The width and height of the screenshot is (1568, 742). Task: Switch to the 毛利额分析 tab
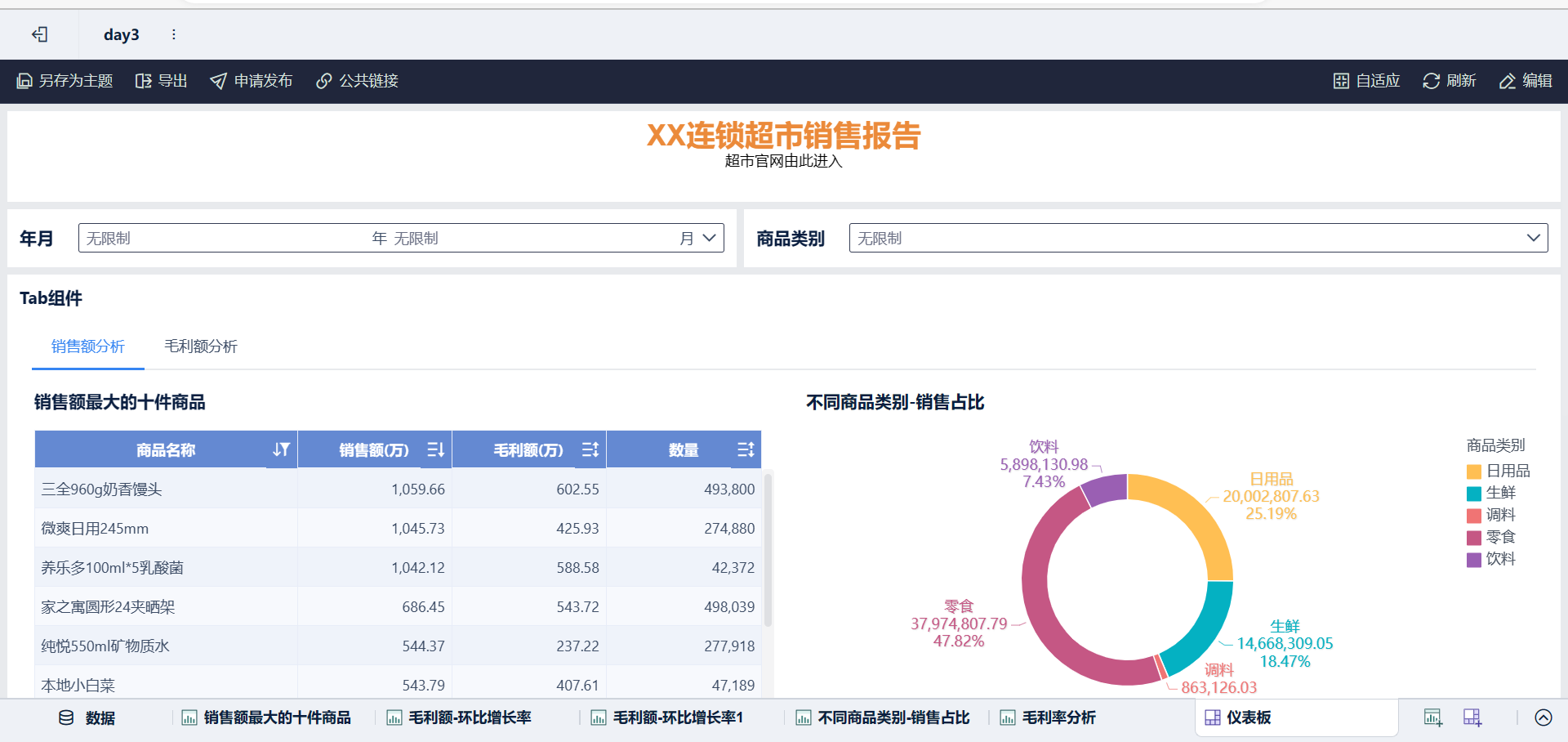pos(200,346)
